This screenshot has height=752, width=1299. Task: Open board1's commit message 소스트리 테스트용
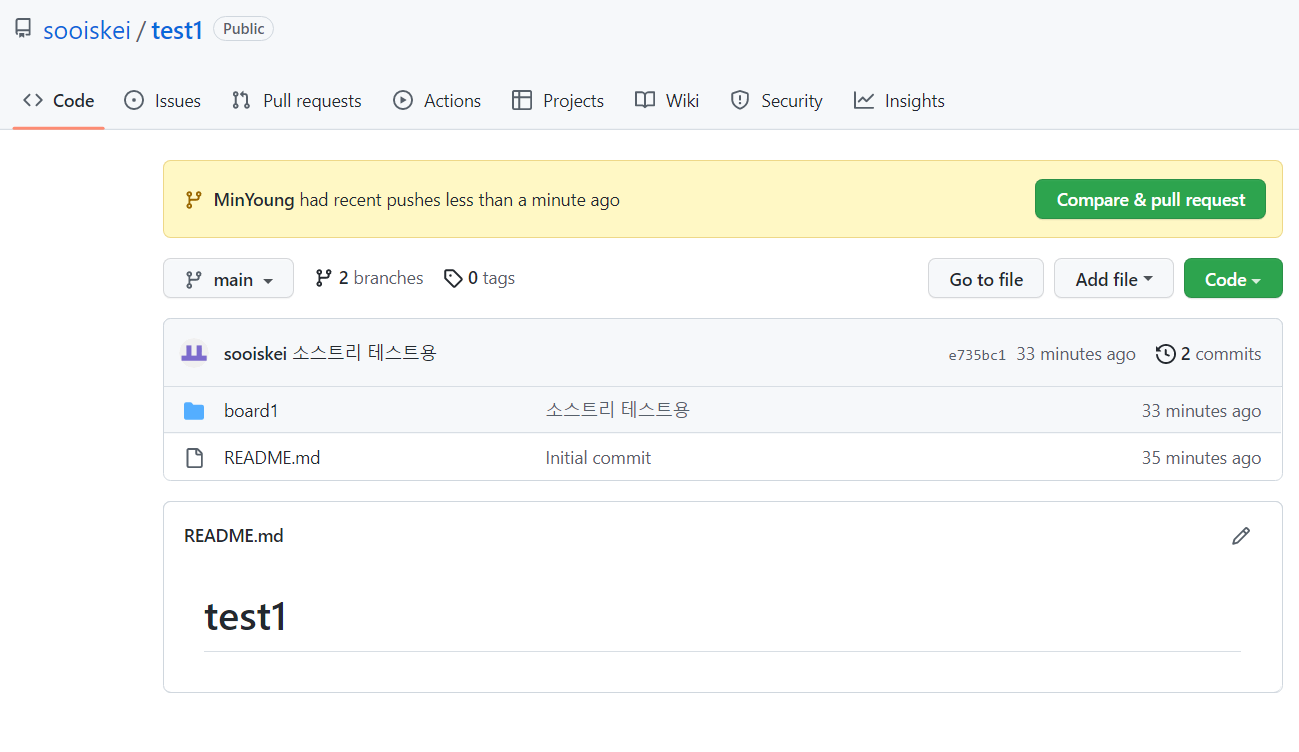click(618, 410)
